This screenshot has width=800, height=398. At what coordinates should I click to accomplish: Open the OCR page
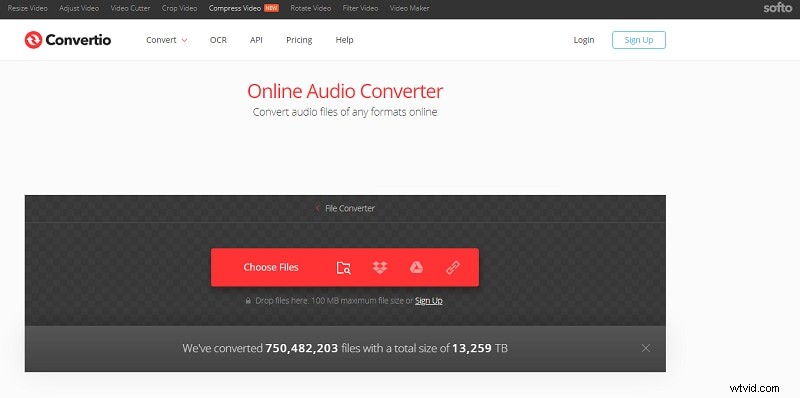(218, 40)
